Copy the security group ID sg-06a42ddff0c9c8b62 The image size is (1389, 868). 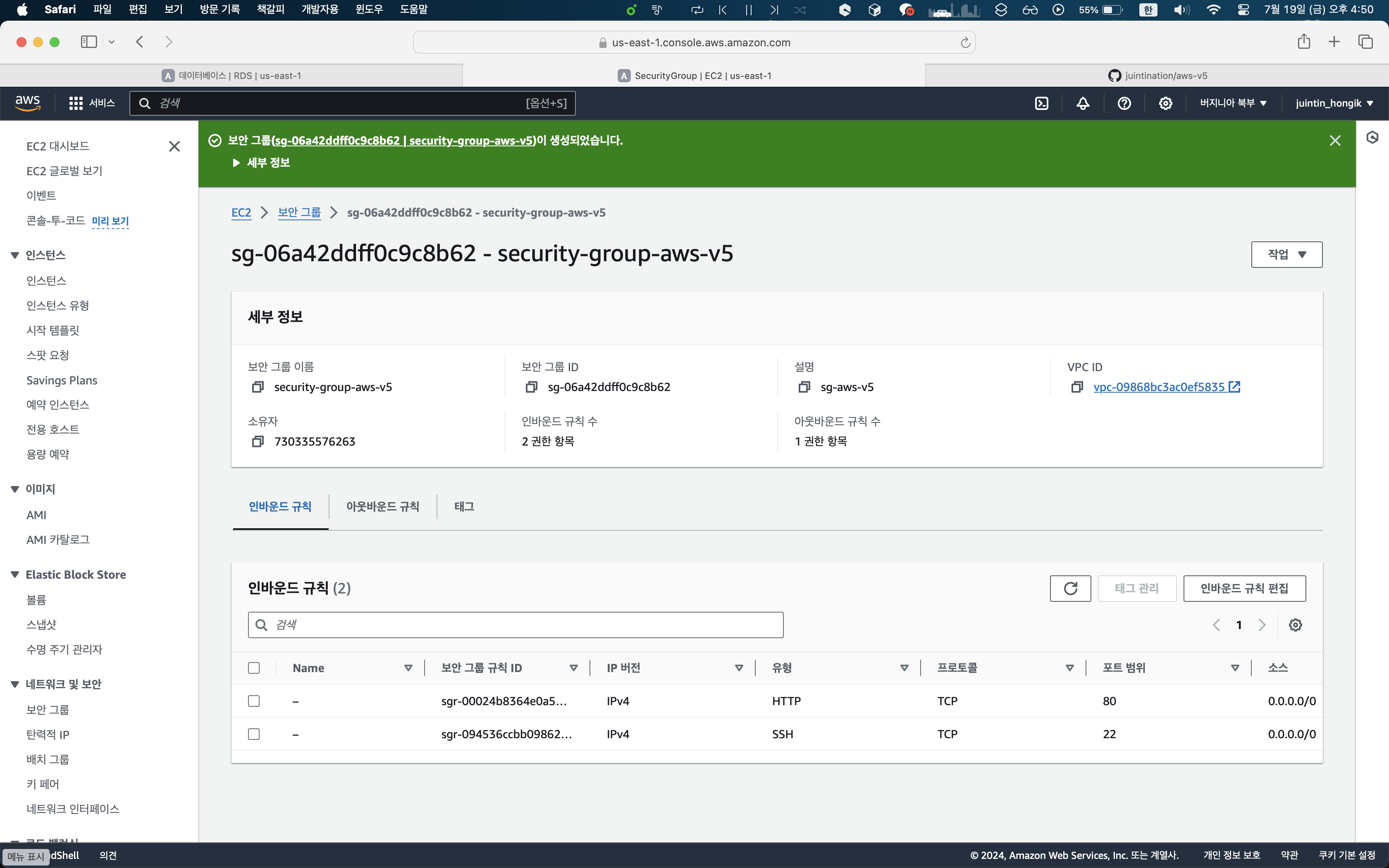pyautogui.click(x=532, y=388)
